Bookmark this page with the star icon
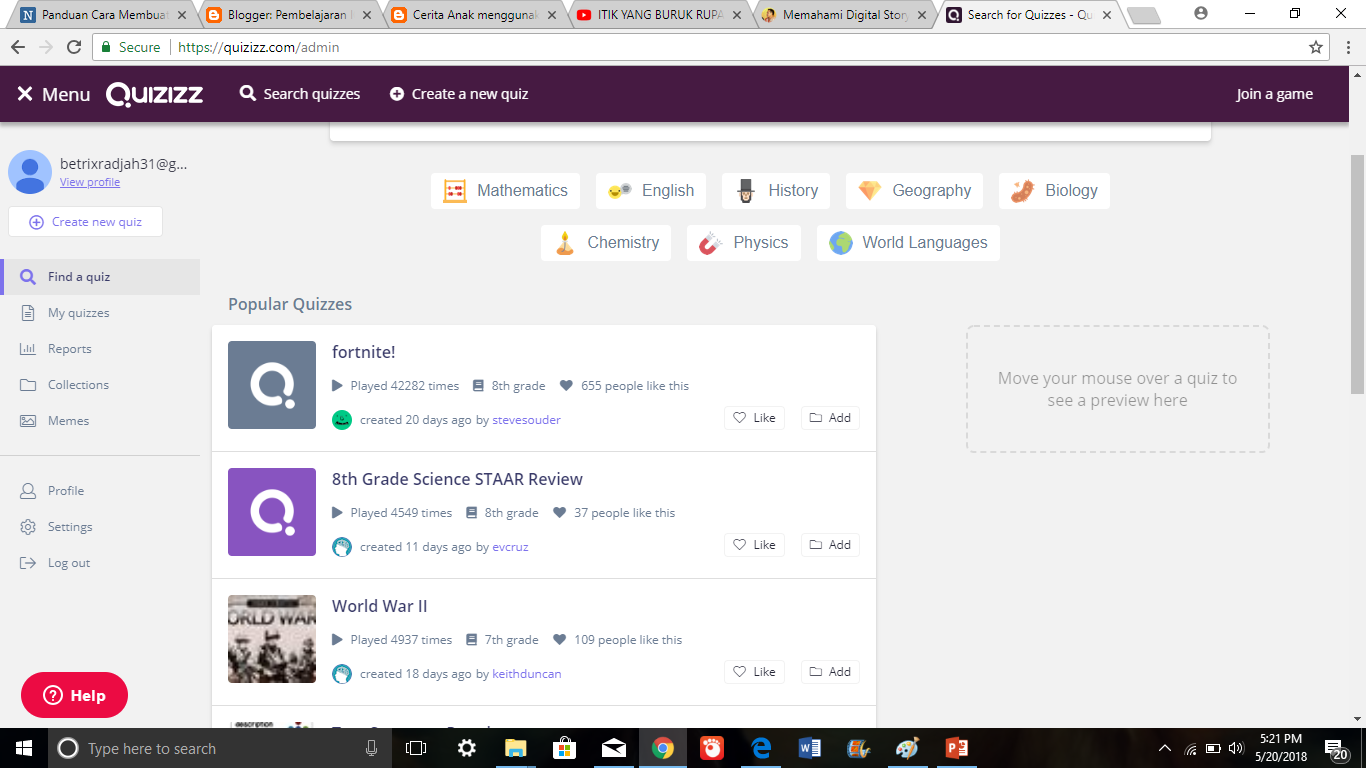The height and width of the screenshot is (768, 1366). (1316, 47)
